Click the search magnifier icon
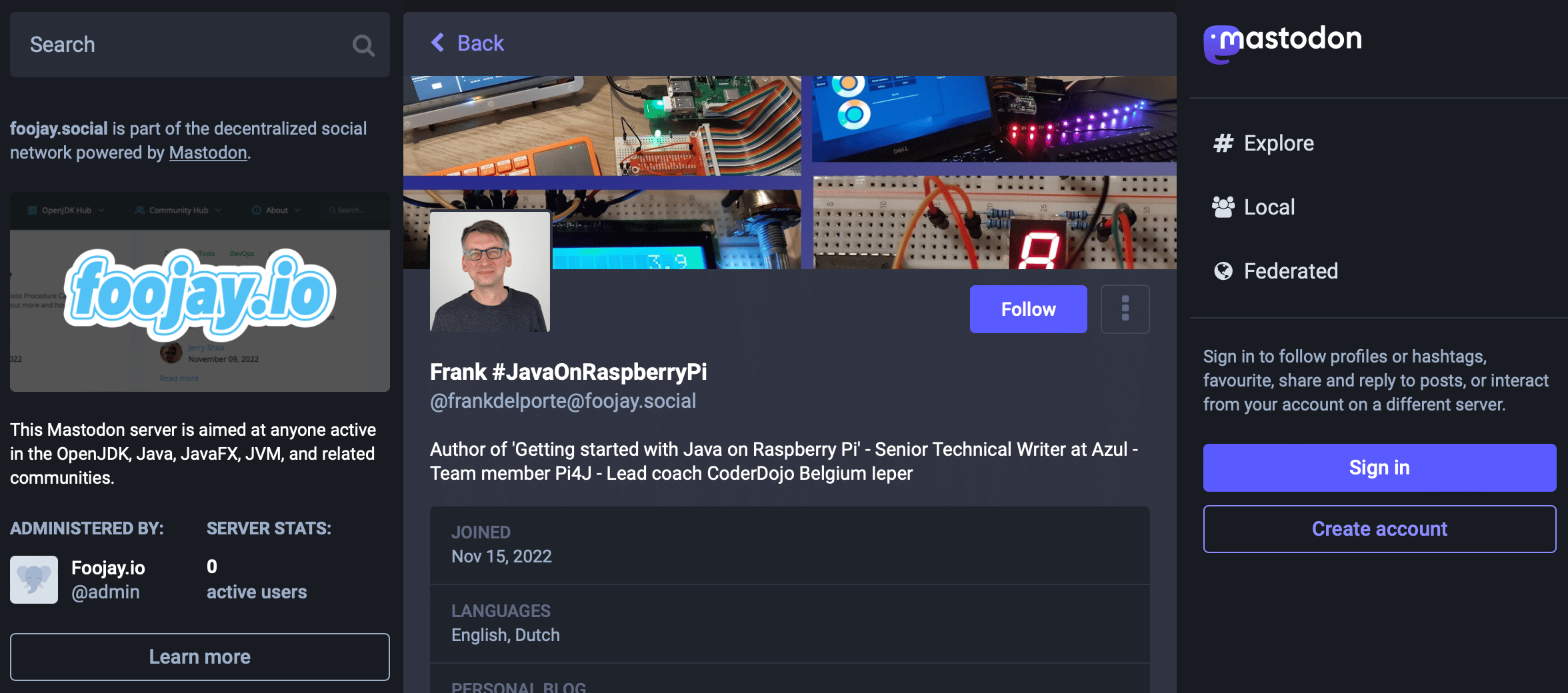 [363, 45]
